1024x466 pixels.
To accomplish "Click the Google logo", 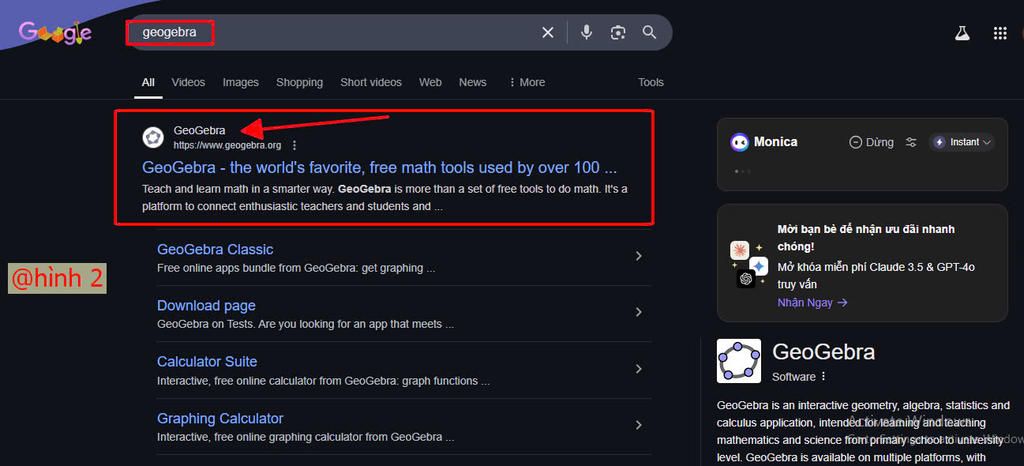I will (55, 32).
